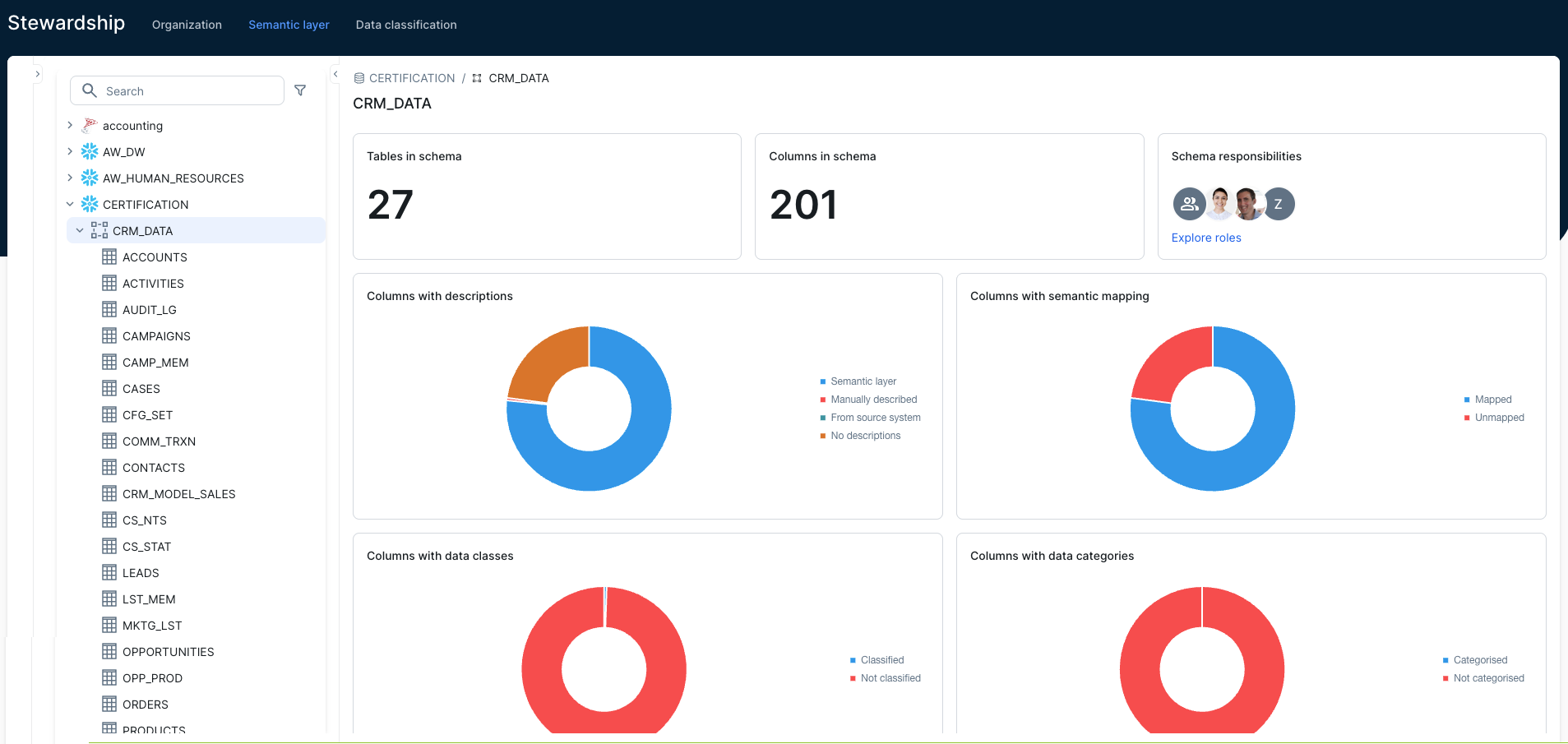This screenshot has height=744, width=1568.
Task: Collapse the CRM_DATA schema node
Action: [80, 230]
